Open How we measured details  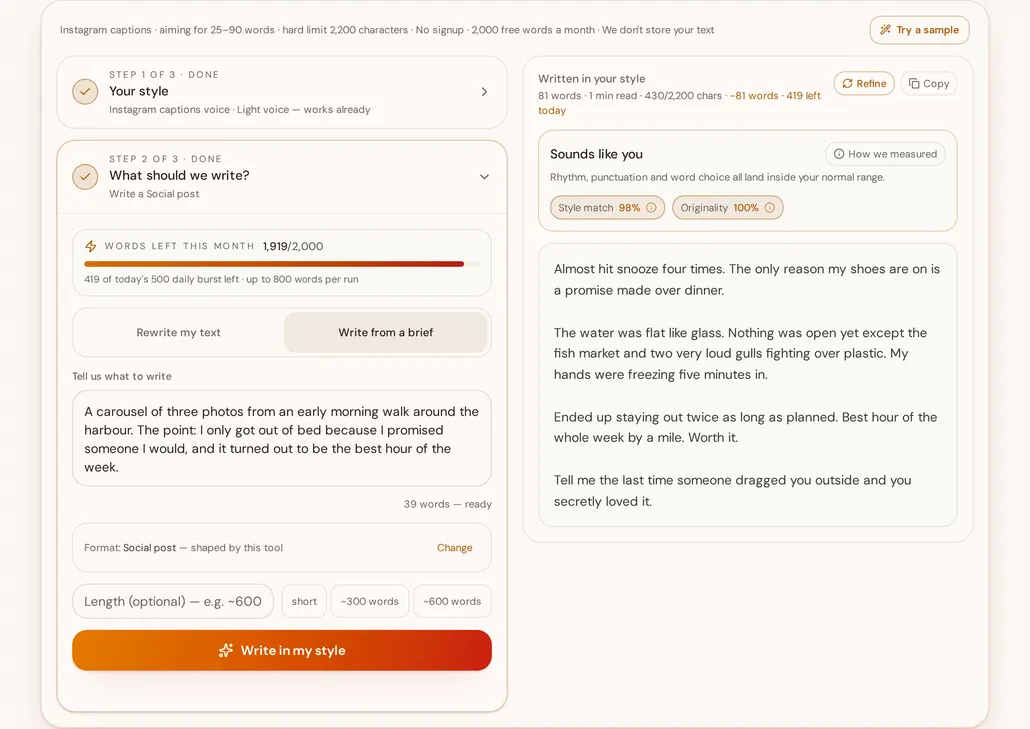click(x=885, y=154)
